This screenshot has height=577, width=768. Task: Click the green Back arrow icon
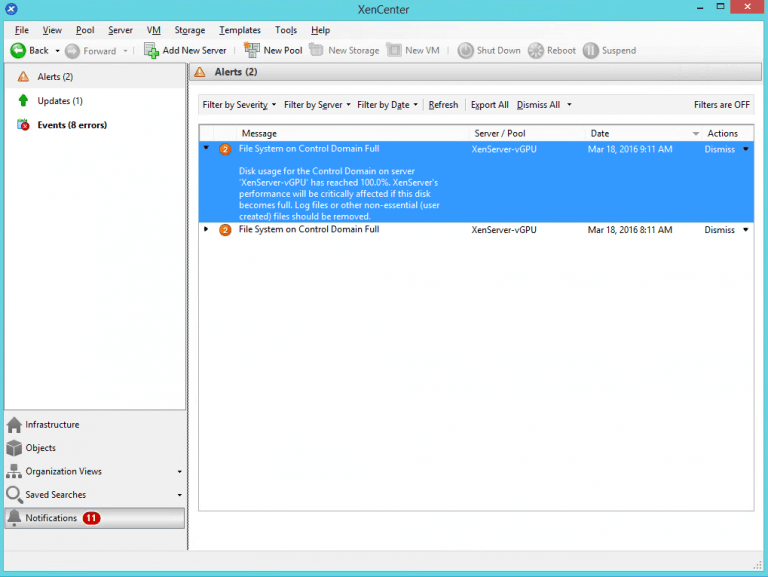point(18,50)
